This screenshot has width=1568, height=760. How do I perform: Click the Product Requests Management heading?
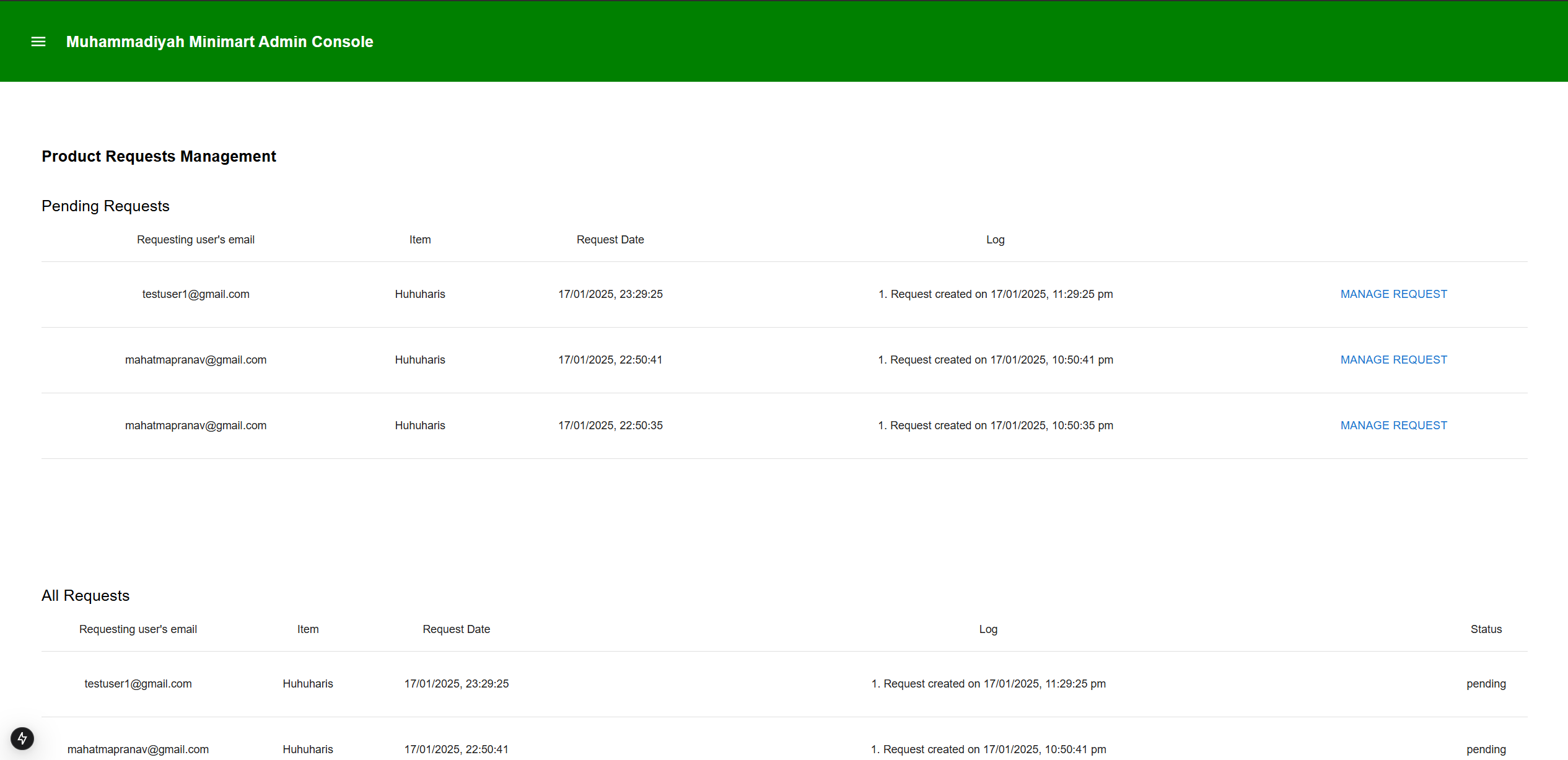click(x=159, y=156)
